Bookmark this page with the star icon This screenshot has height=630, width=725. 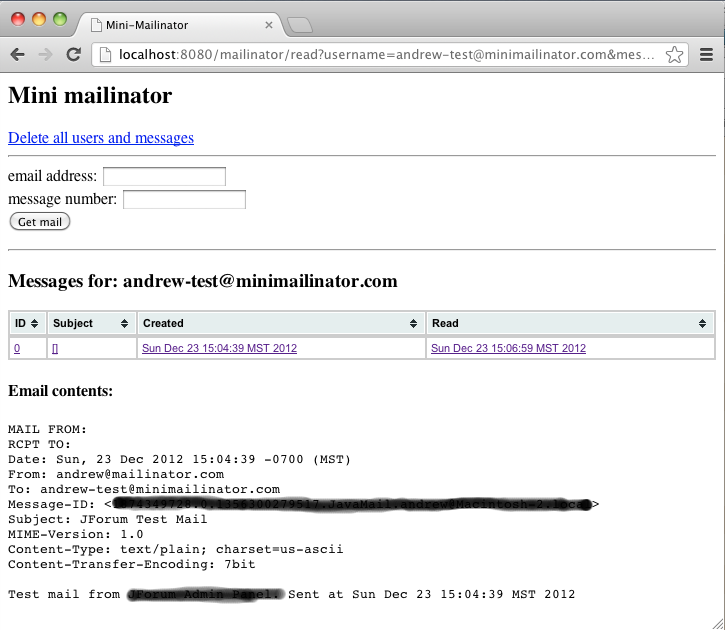click(674, 55)
